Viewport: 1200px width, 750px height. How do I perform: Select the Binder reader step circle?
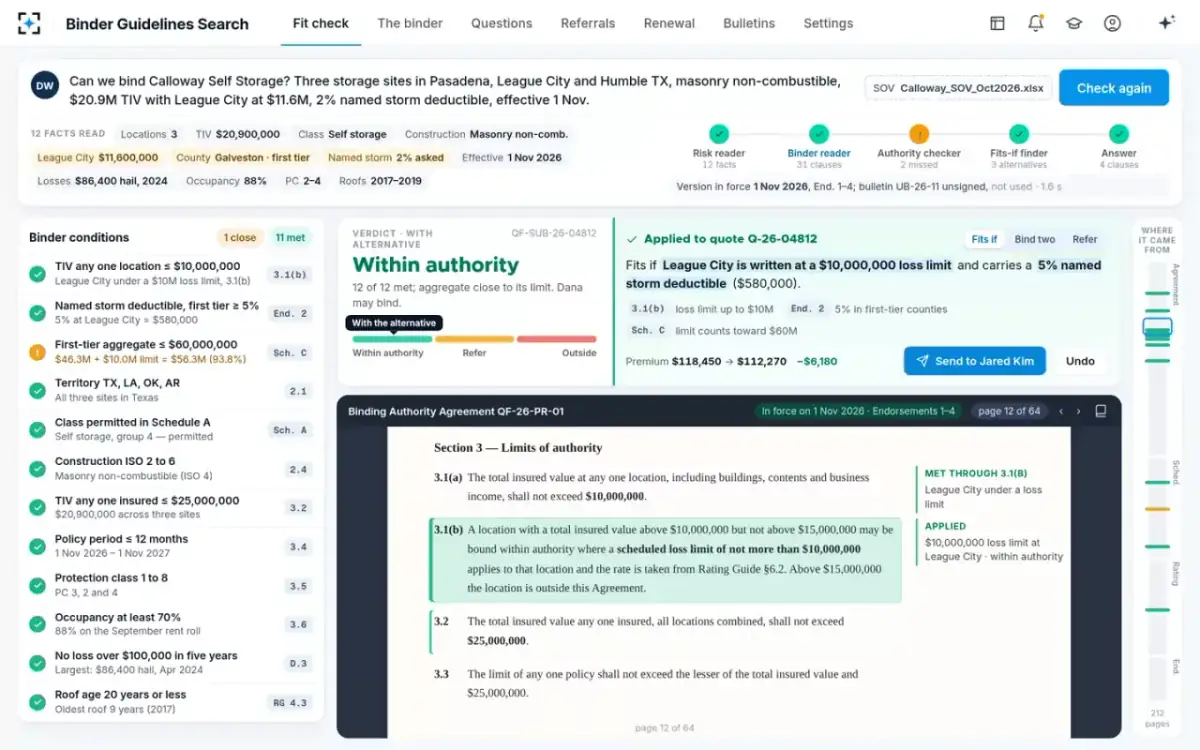(819, 133)
